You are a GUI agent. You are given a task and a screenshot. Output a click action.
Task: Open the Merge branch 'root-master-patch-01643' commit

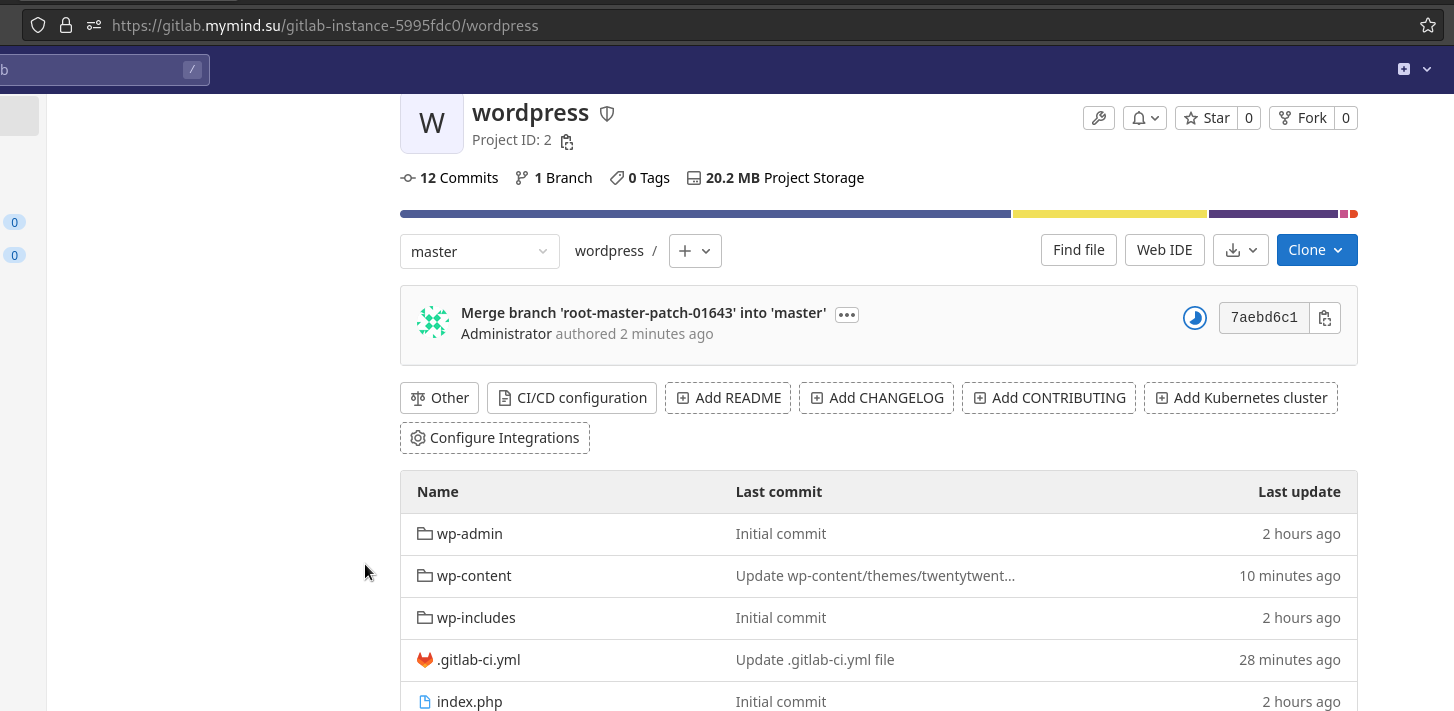pyautogui.click(x=643, y=313)
